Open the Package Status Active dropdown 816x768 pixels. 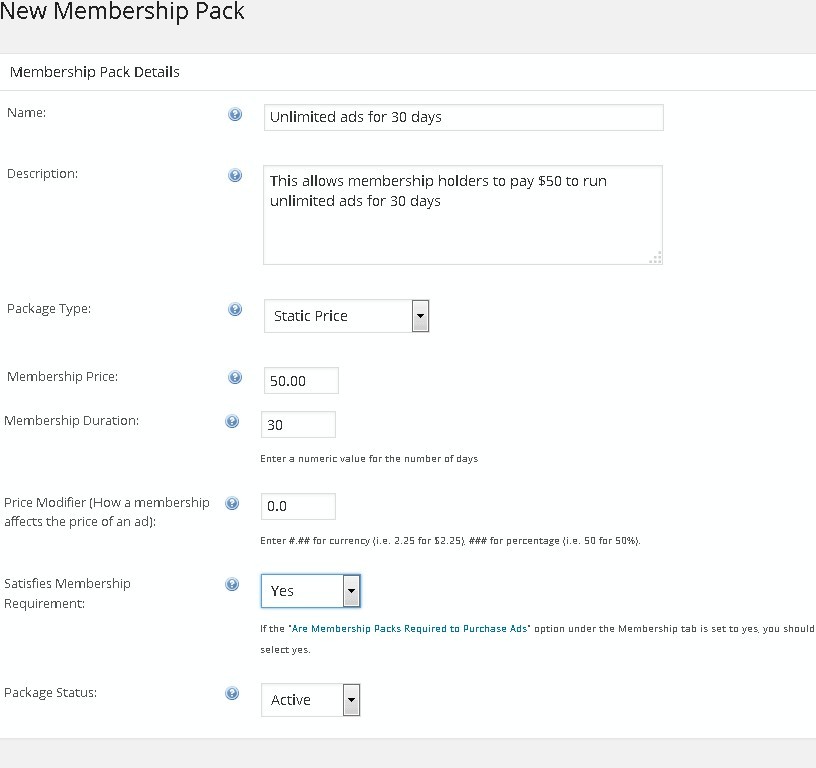tap(310, 700)
